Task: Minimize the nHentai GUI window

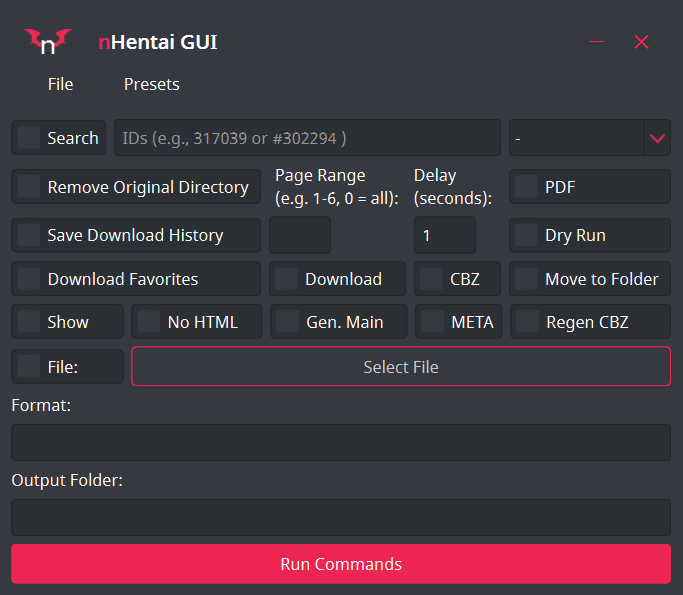Action: 596,42
